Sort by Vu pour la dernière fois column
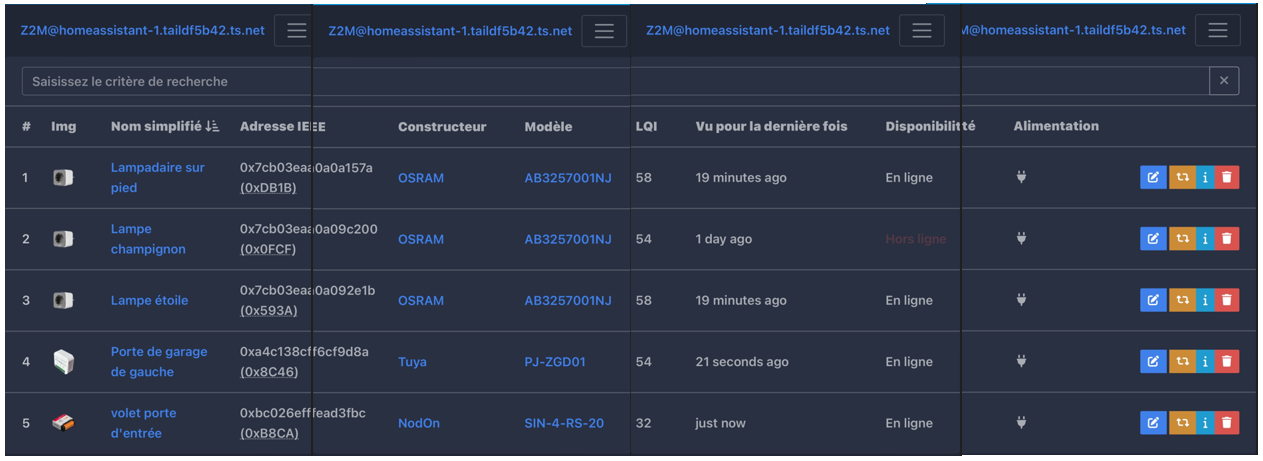The image size is (1263, 461). tap(771, 126)
